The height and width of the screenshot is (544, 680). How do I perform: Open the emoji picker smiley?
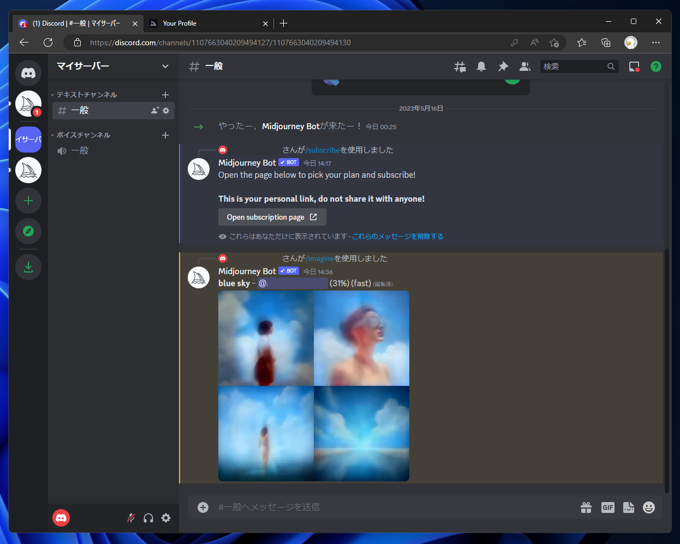click(649, 507)
